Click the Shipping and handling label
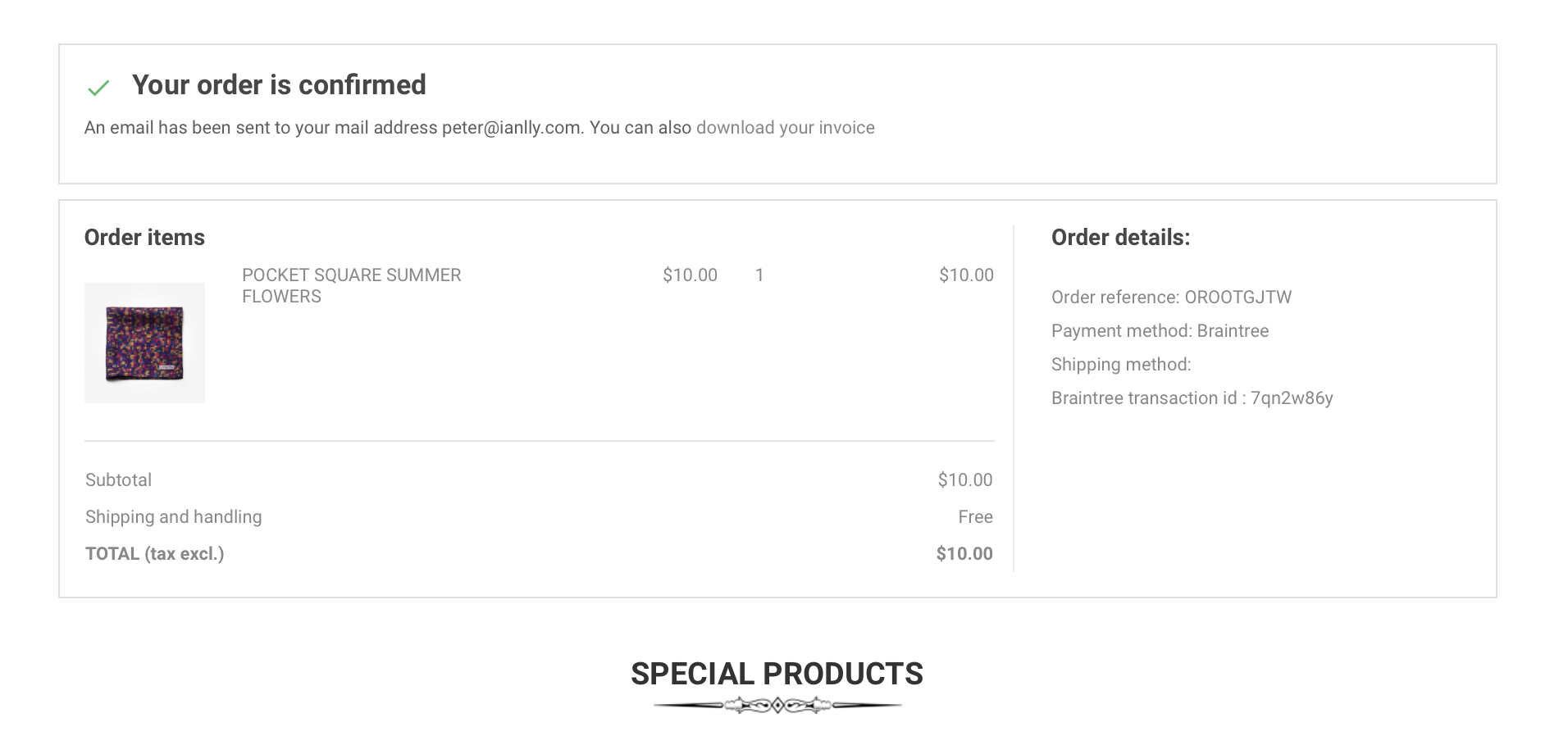Screen dimensions: 1568x736 tap(174, 517)
